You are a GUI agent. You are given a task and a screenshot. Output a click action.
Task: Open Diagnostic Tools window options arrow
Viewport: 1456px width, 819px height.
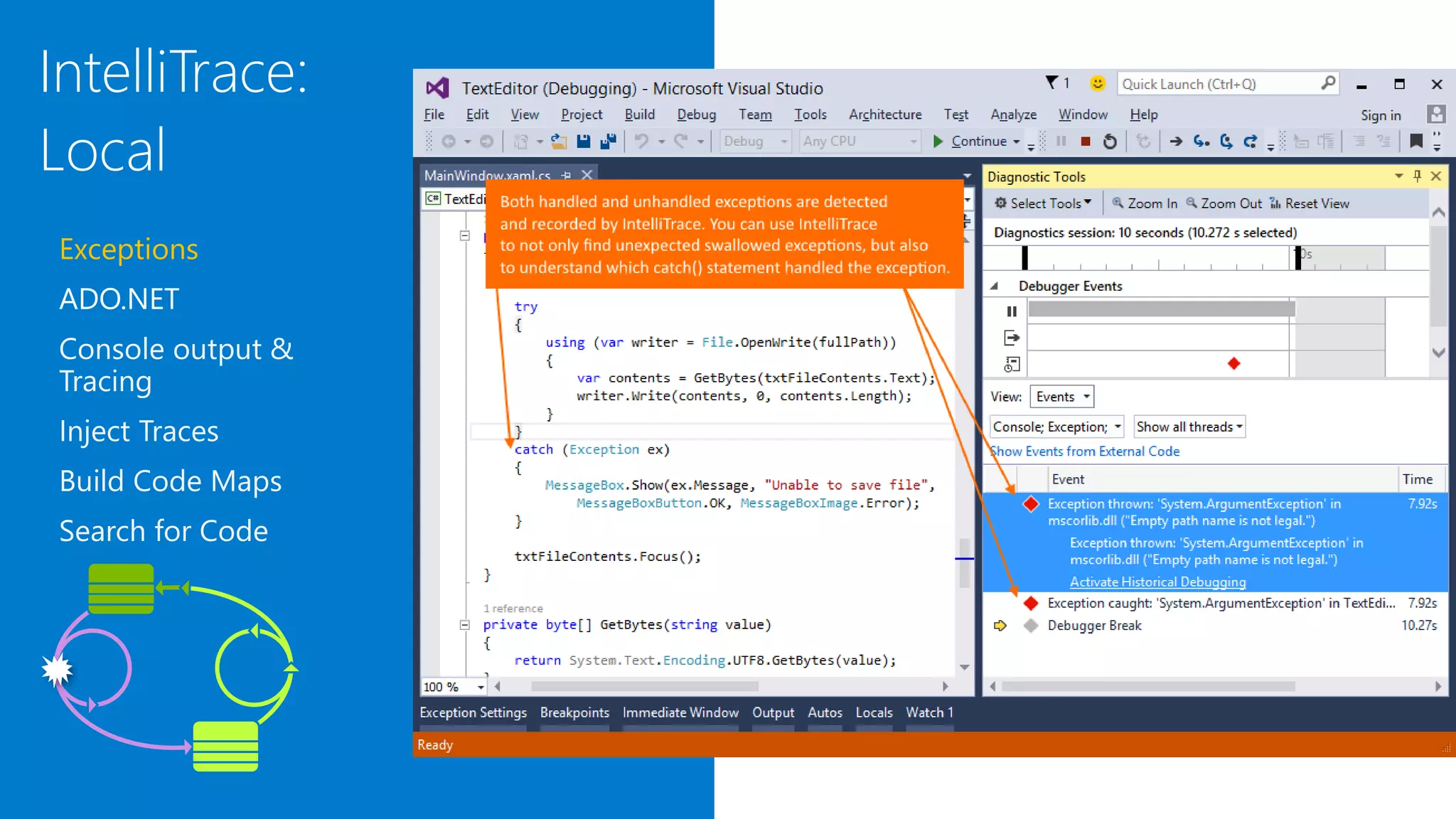1398,176
